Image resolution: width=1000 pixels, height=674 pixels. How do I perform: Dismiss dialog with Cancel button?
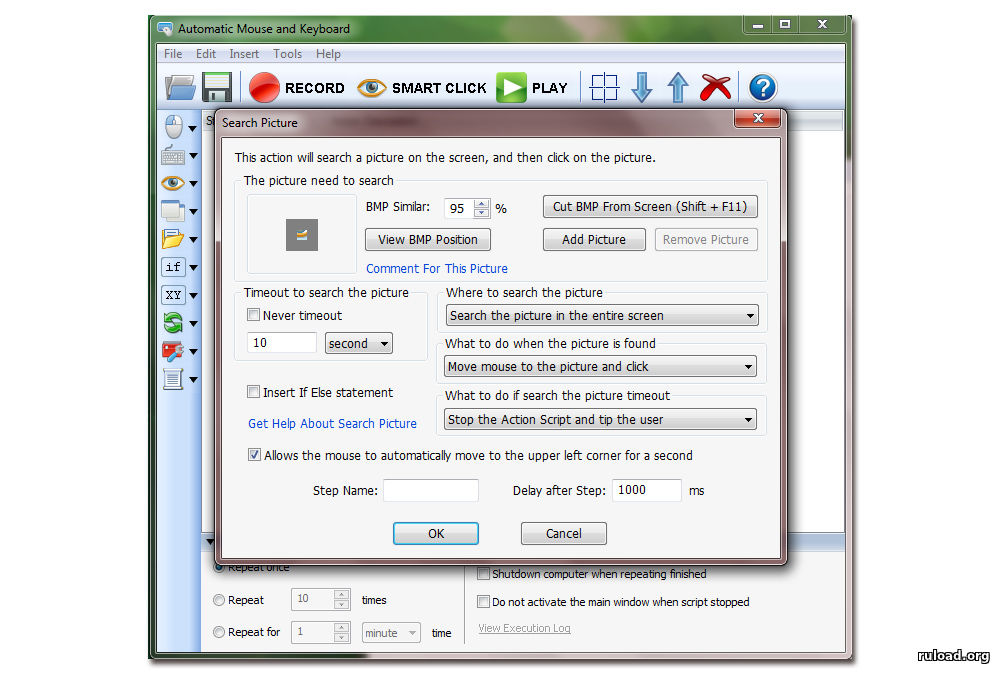coord(563,534)
